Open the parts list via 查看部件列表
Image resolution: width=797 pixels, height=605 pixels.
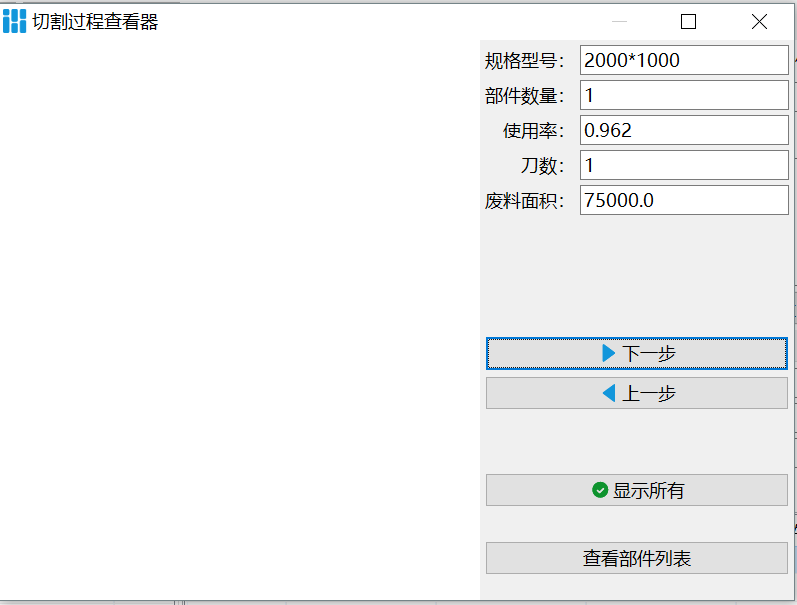tap(637, 558)
